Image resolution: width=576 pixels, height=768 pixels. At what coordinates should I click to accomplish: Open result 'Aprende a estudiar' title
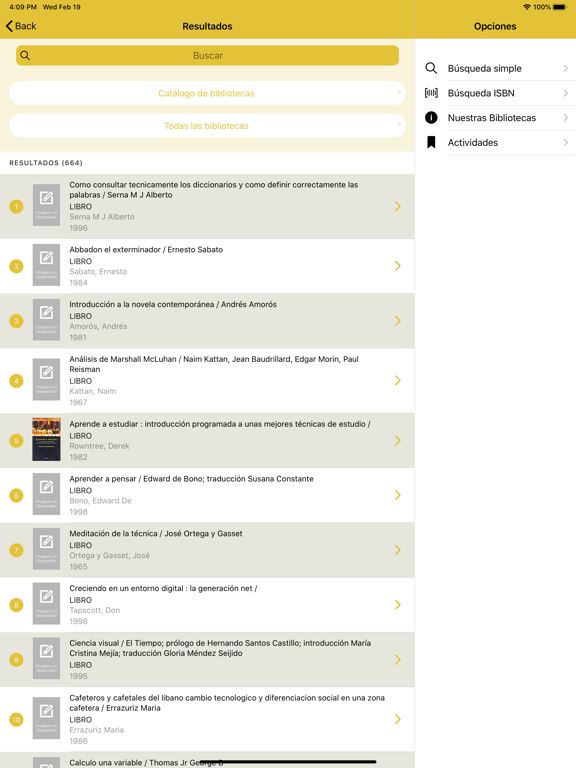point(220,424)
